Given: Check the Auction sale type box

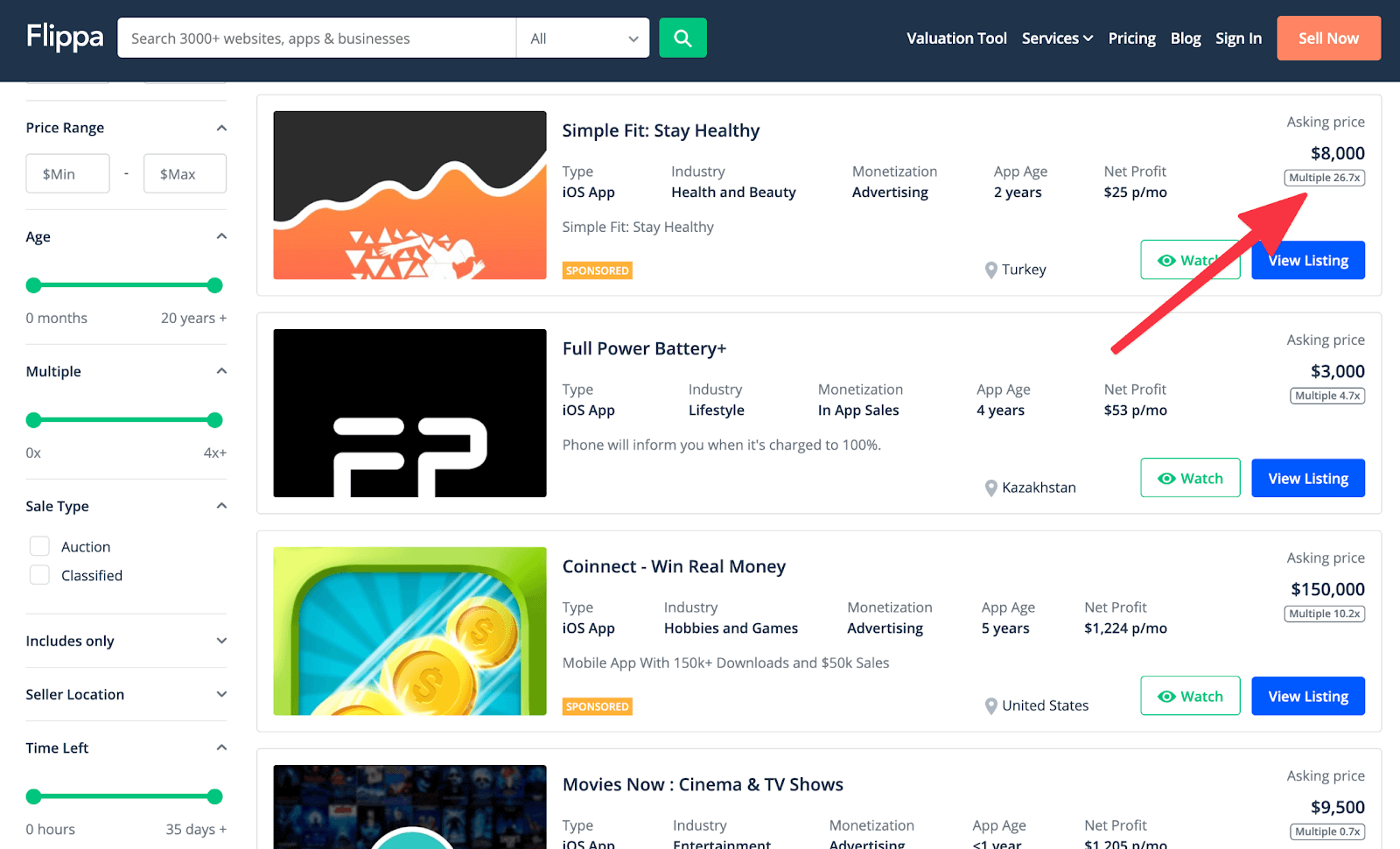Looking at the screenshot, I should point(39,546).
